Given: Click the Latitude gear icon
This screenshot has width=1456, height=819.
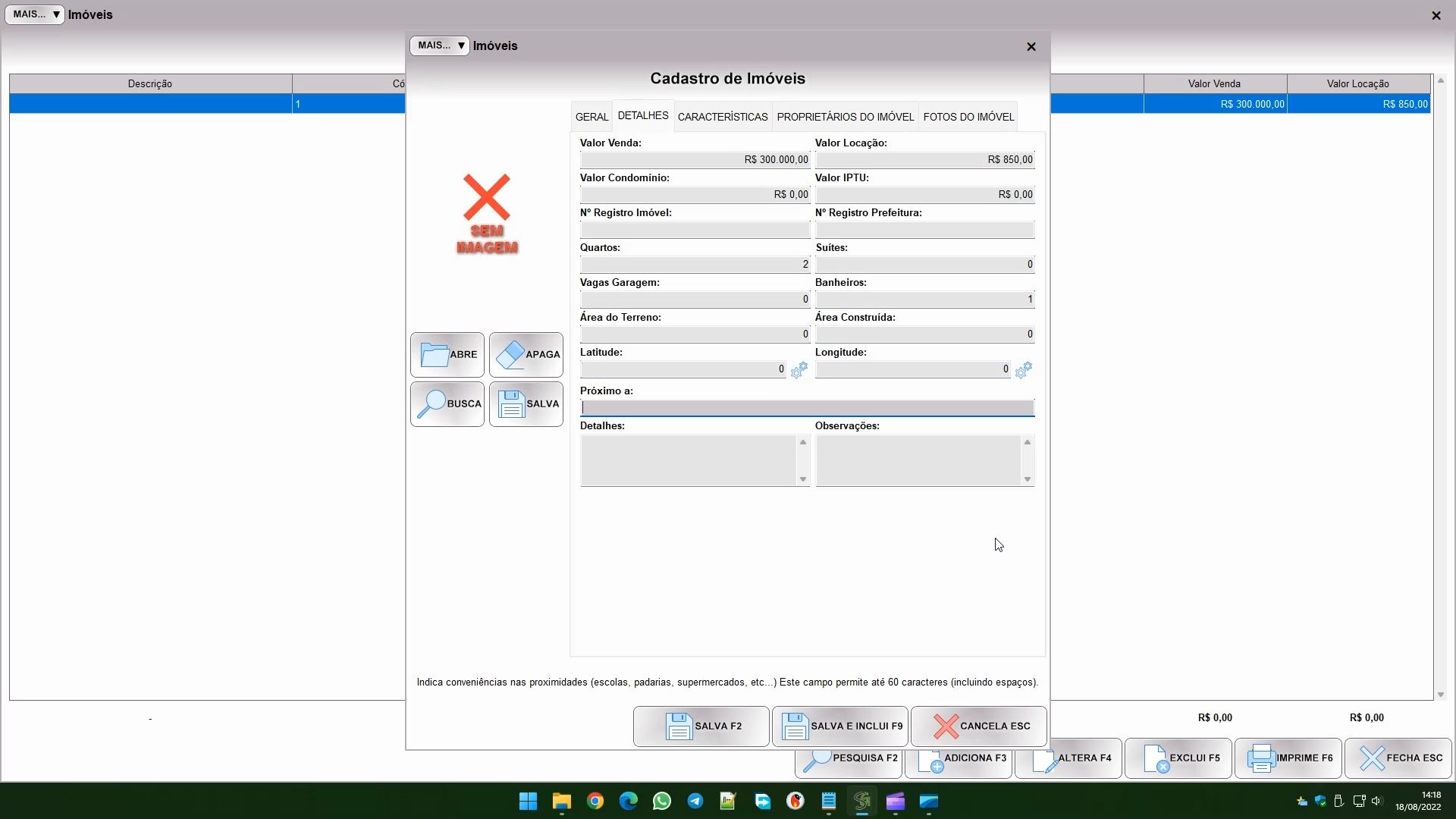Looking at the screenshot, I should tap(799, 370).
